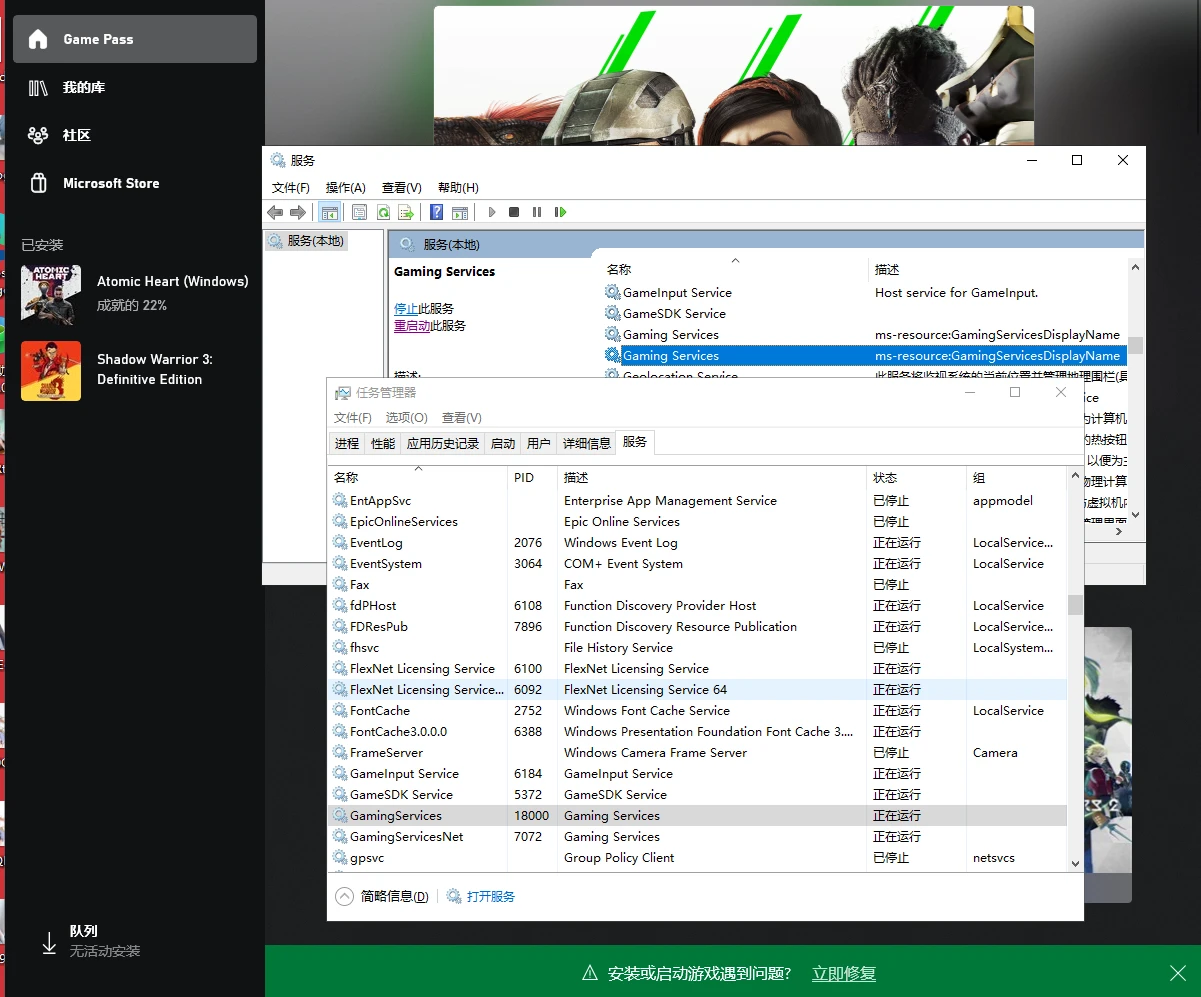1201x997 pixels.
Task: Open 文件(F) menu in Services window
Action: point(291,187)
